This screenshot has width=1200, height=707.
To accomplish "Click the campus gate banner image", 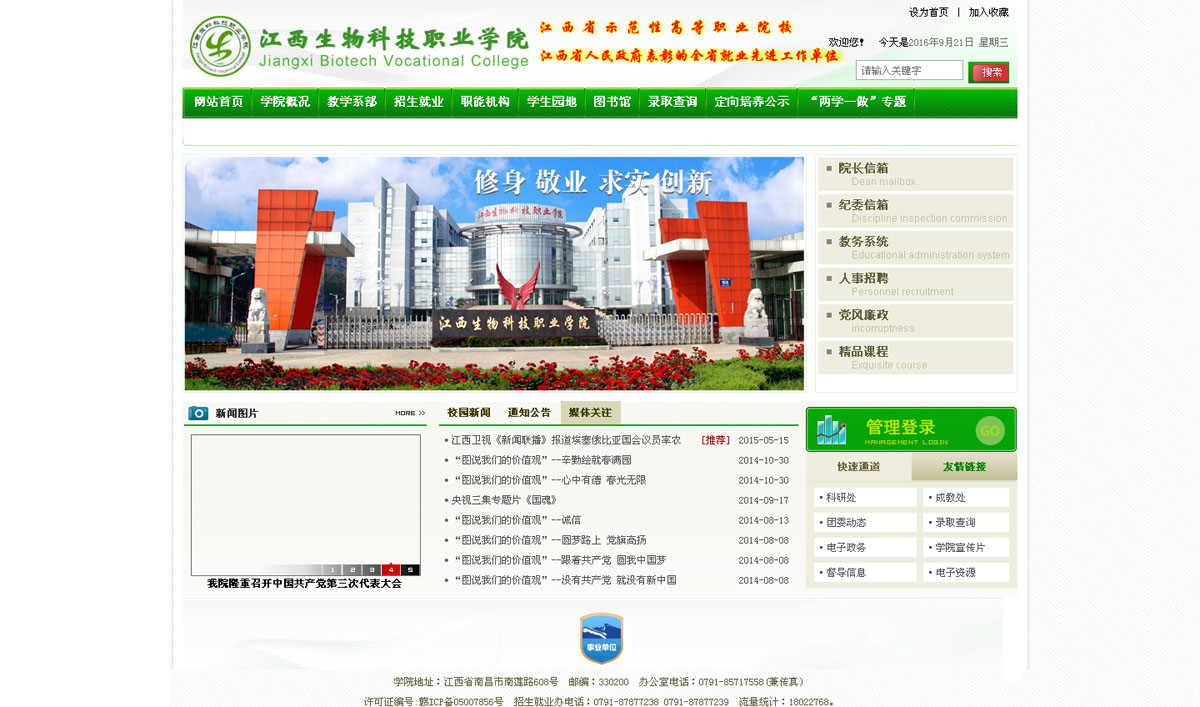I will (494, 273).
